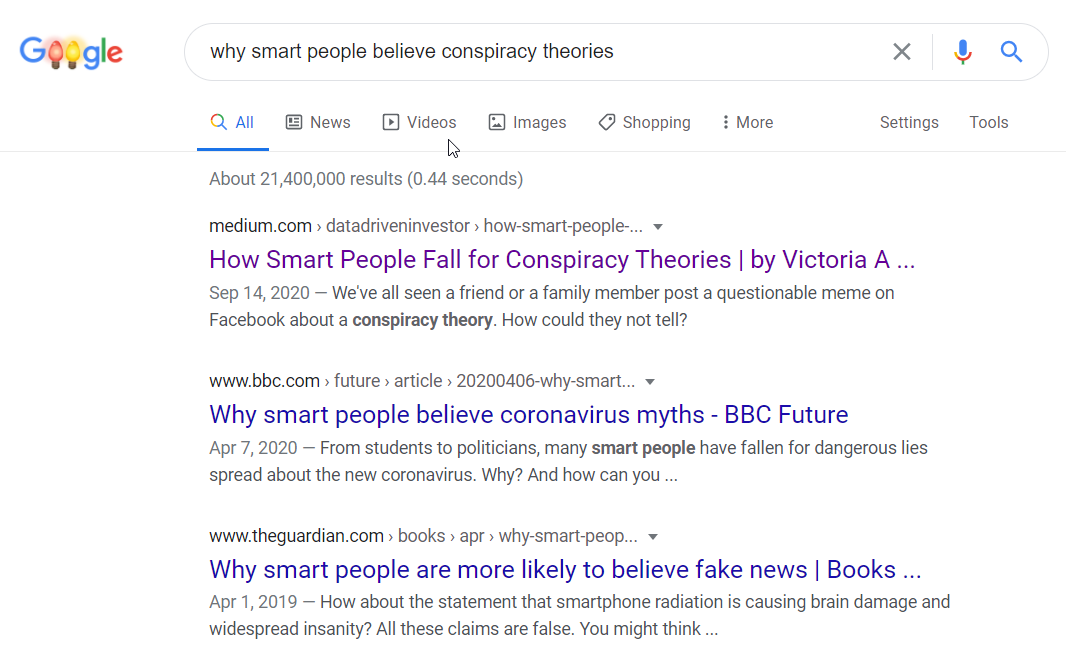1066x660 pixels.
Task: Show advanced search Tools
Action: pyautogui.click(x=988, y=121)
